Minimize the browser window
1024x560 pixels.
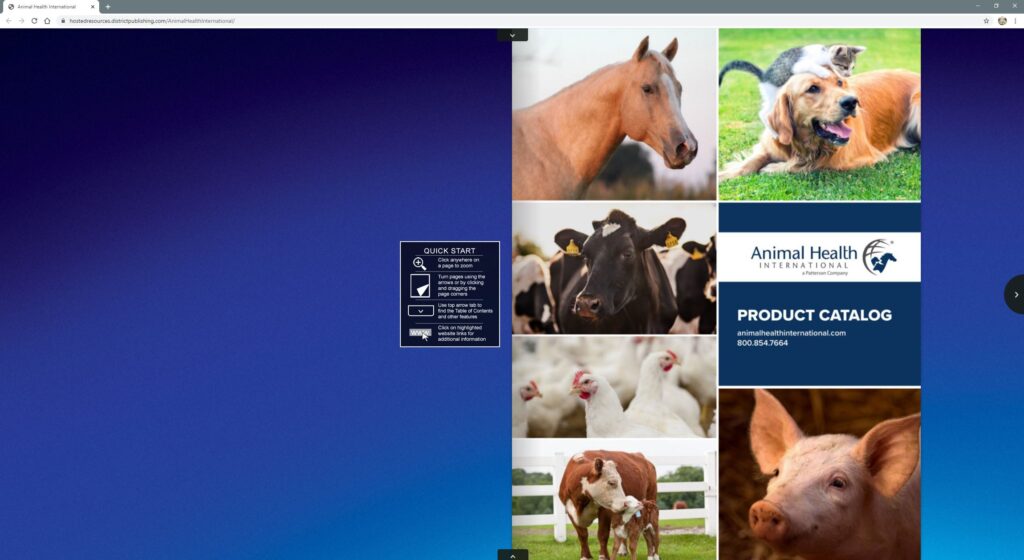point(978,6)
